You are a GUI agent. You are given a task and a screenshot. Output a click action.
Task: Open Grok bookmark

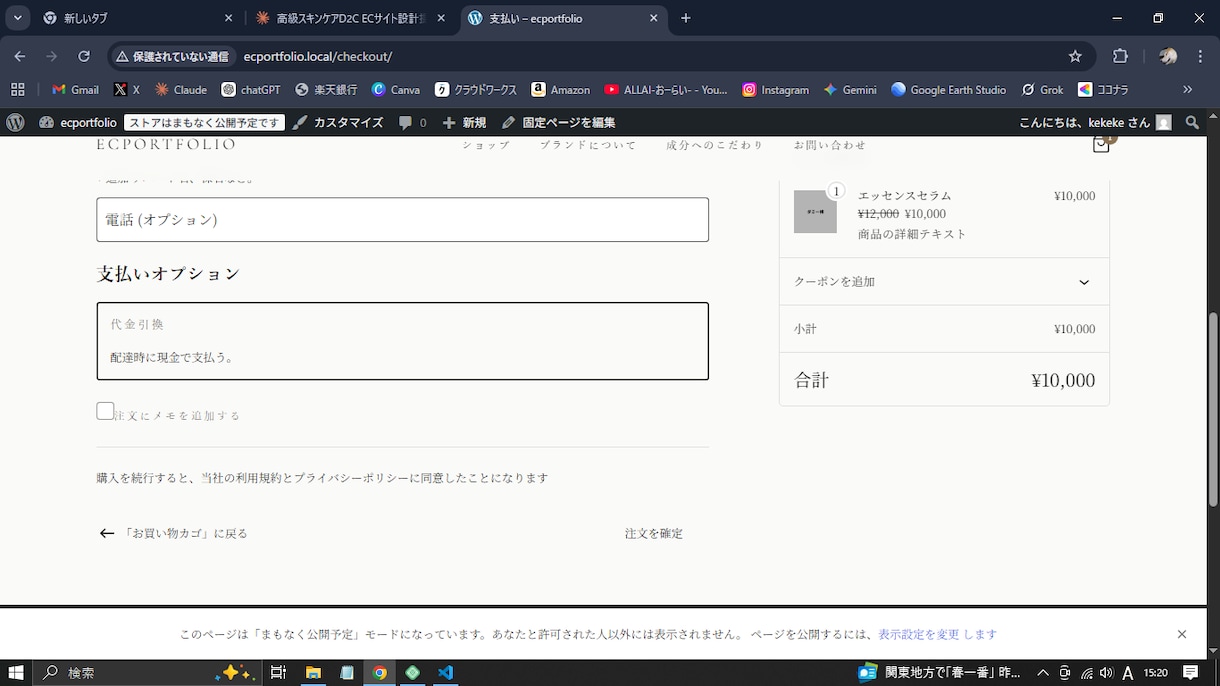(x=1043, y=89)
